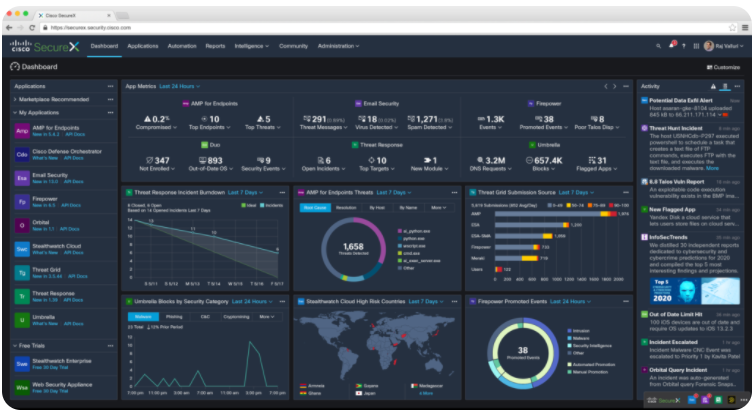The height and width of the screenshot is (416, 756).
Task: Open the notifications bell
Action: [x=672, y=45]
